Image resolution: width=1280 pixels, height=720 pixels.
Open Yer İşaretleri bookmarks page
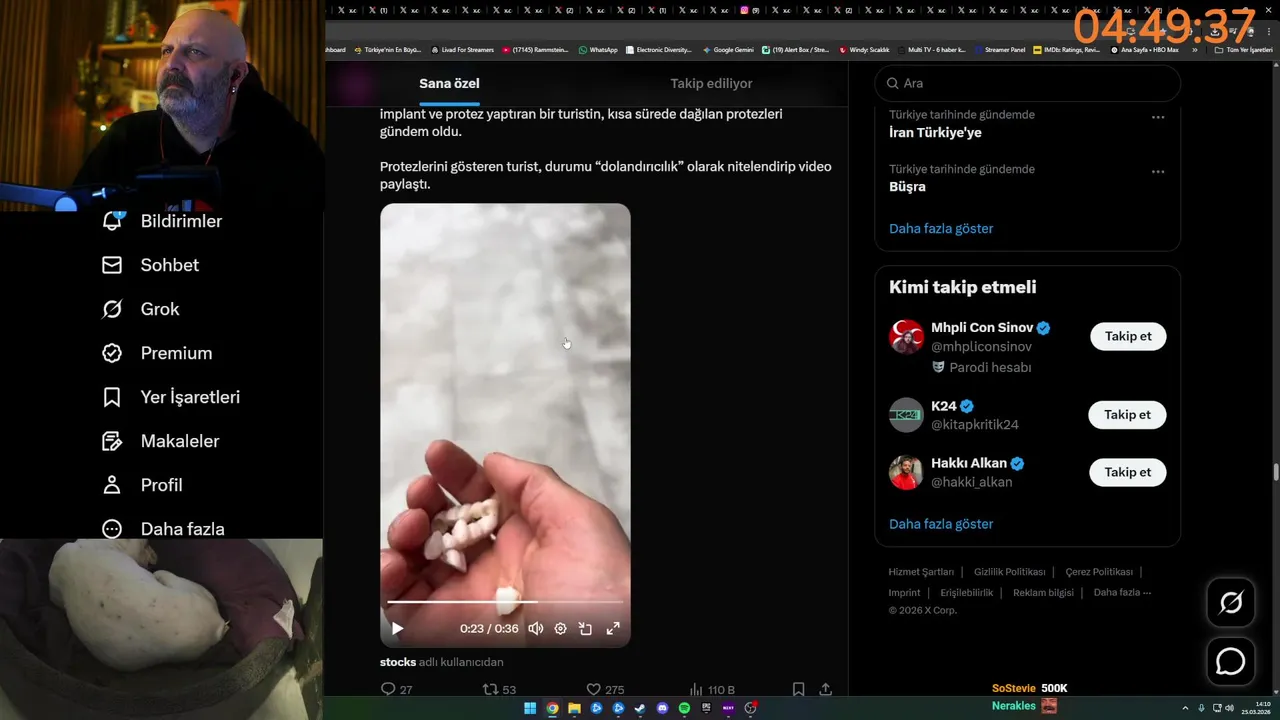tap(171, 397)
